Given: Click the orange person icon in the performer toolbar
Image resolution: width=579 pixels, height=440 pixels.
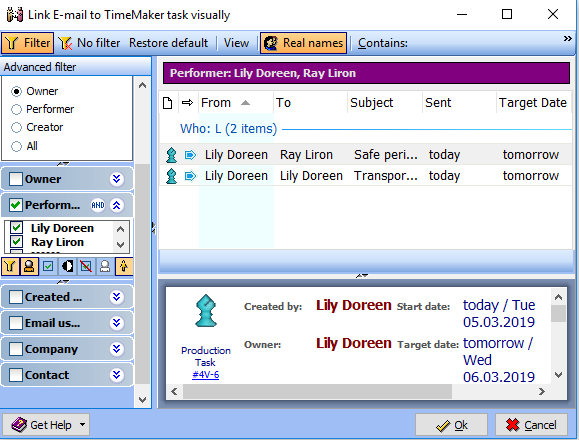Looking at the screenshot, I should (29, 267).
